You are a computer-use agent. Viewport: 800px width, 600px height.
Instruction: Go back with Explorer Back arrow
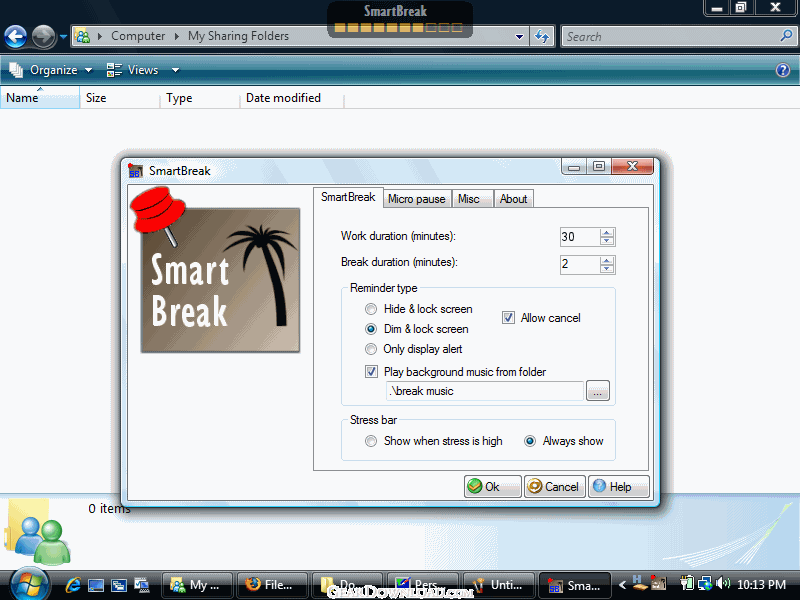pos(15,37)
